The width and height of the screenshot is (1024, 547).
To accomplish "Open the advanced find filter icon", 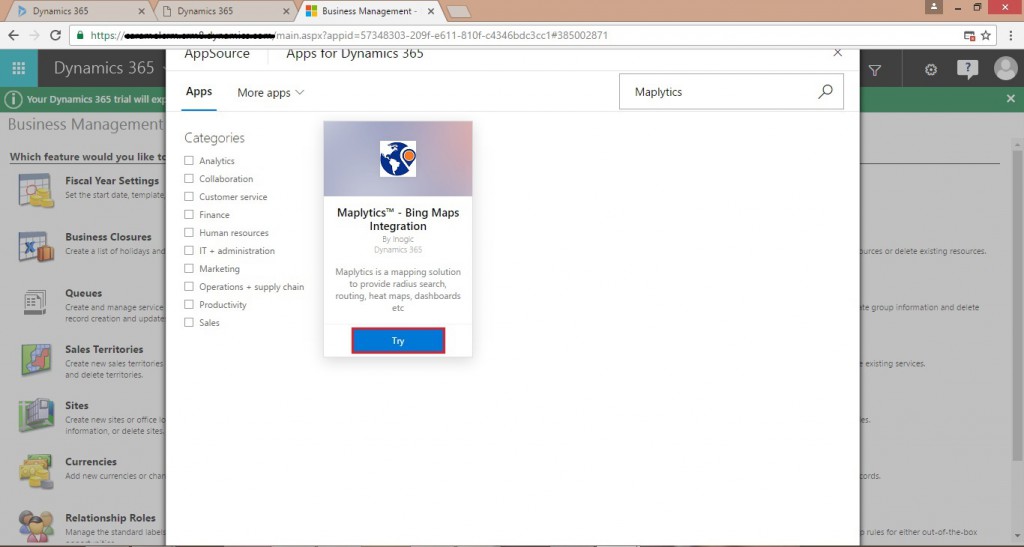I will click(874, 69).
